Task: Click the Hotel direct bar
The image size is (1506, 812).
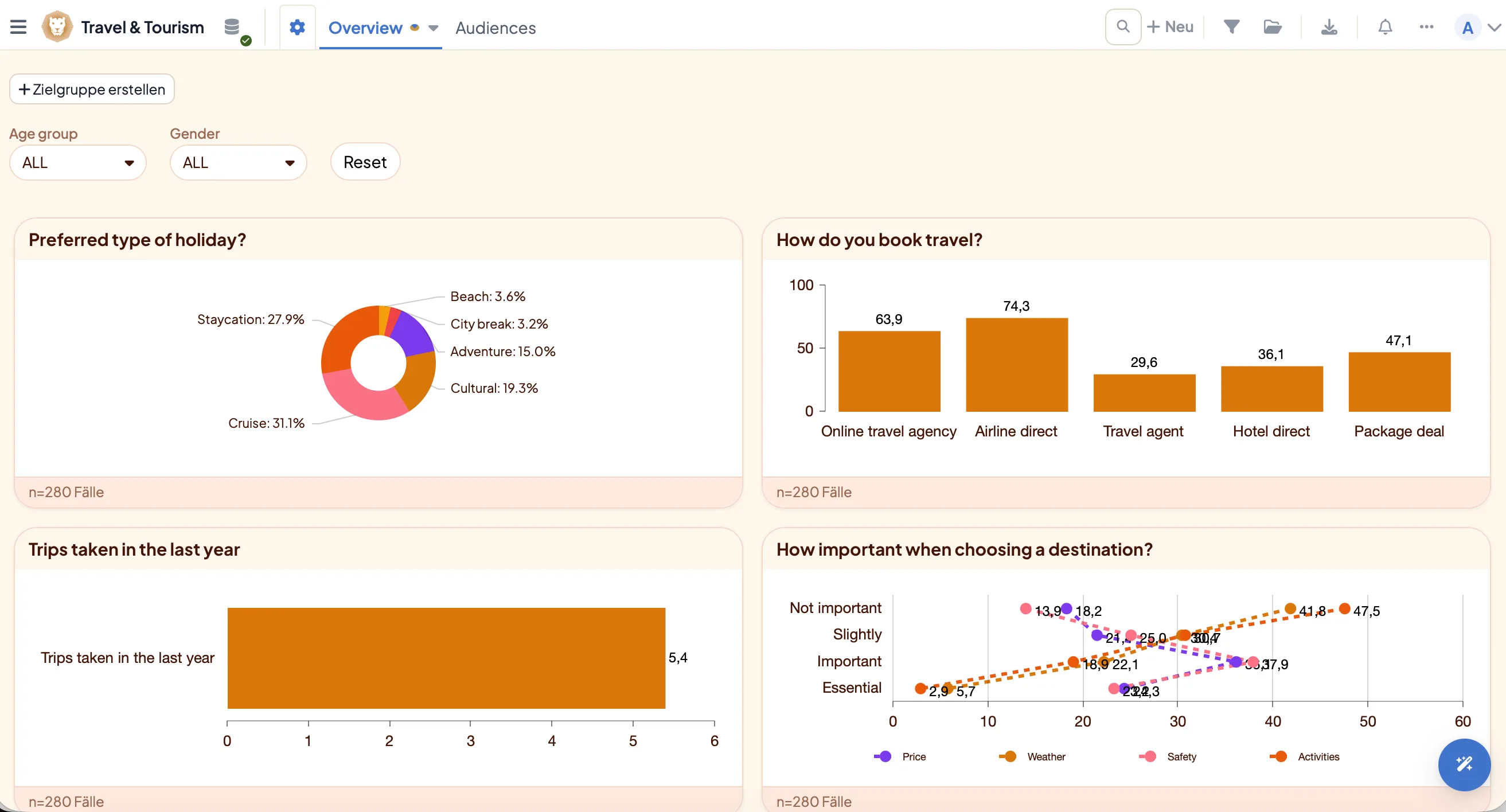Action: click(x=1271, y=389)
